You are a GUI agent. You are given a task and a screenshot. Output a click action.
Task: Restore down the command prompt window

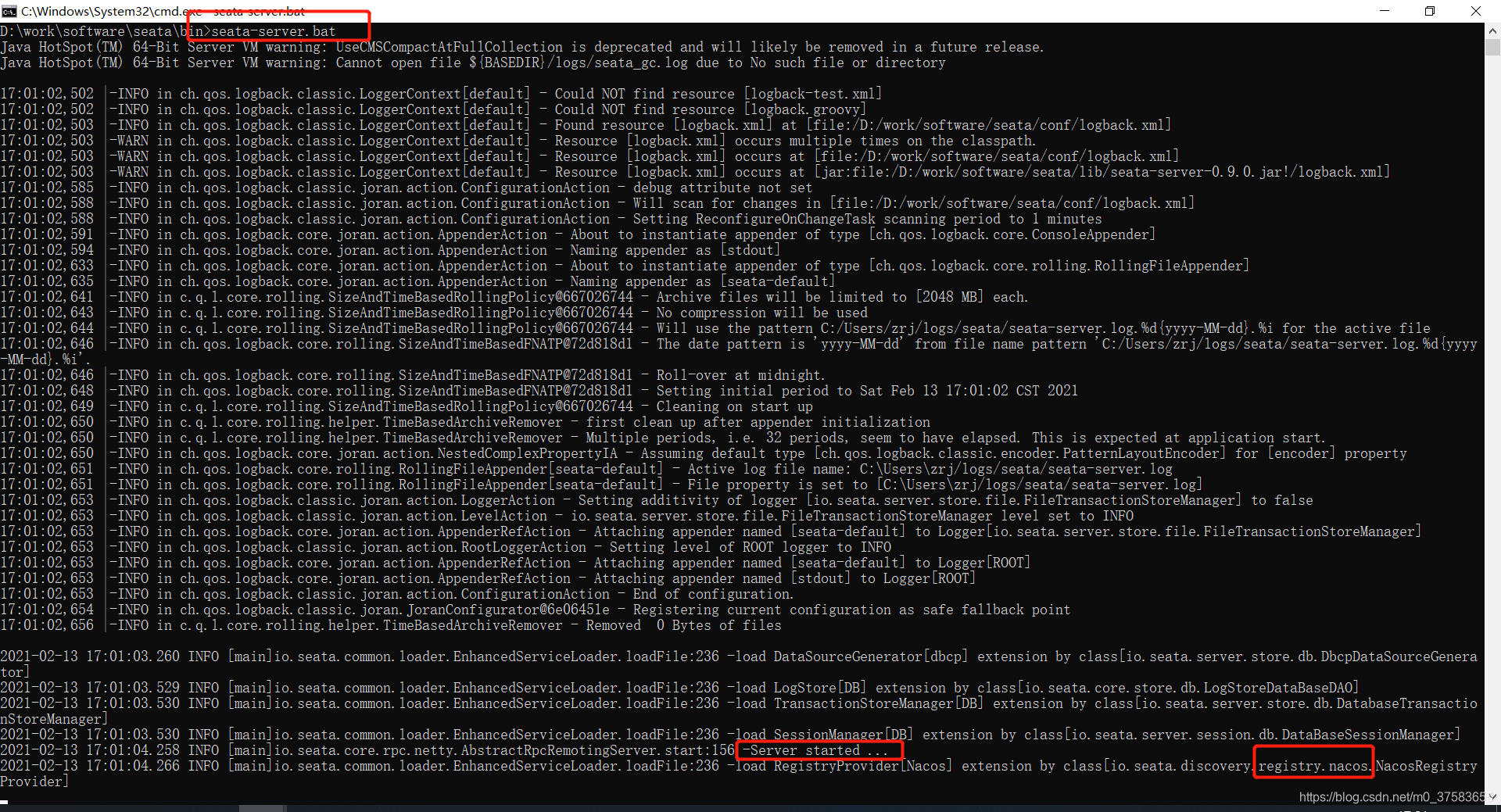[1429, 11]
